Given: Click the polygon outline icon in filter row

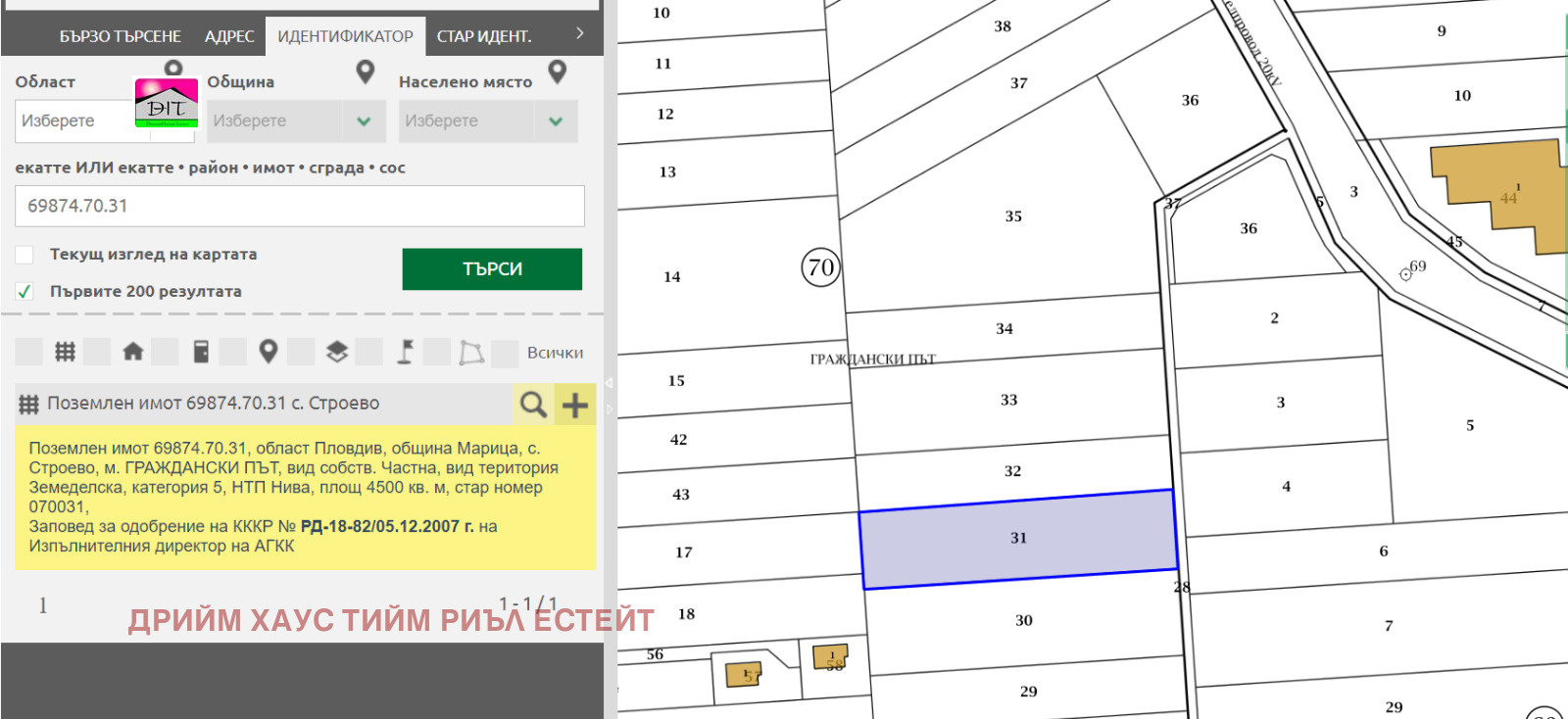Looking at the screenshot, I should coord(471,353).
